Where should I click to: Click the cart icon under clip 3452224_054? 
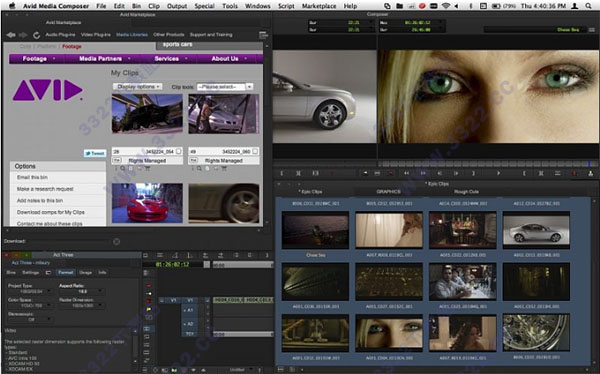coord(147,168)
